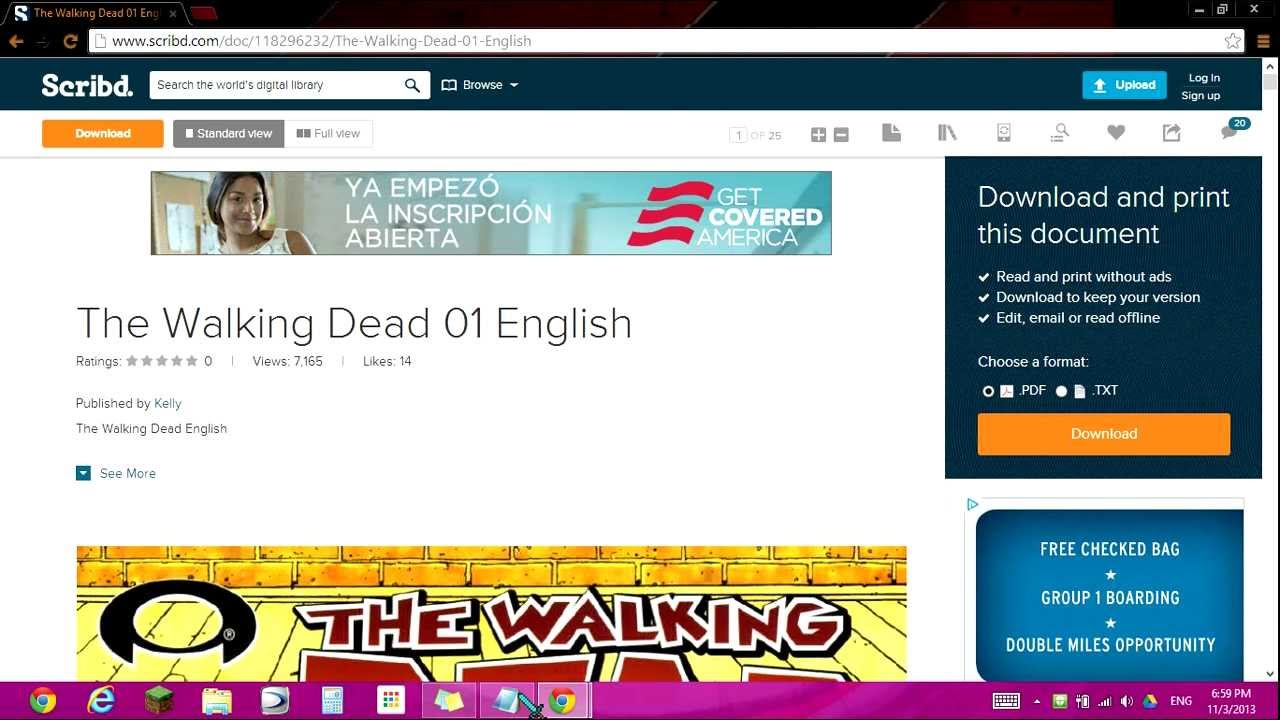The height and width of the screenshot is (720, 1280).
Task: Click the AdChoices icon on the side ad
Action: (x=972, y=504)
